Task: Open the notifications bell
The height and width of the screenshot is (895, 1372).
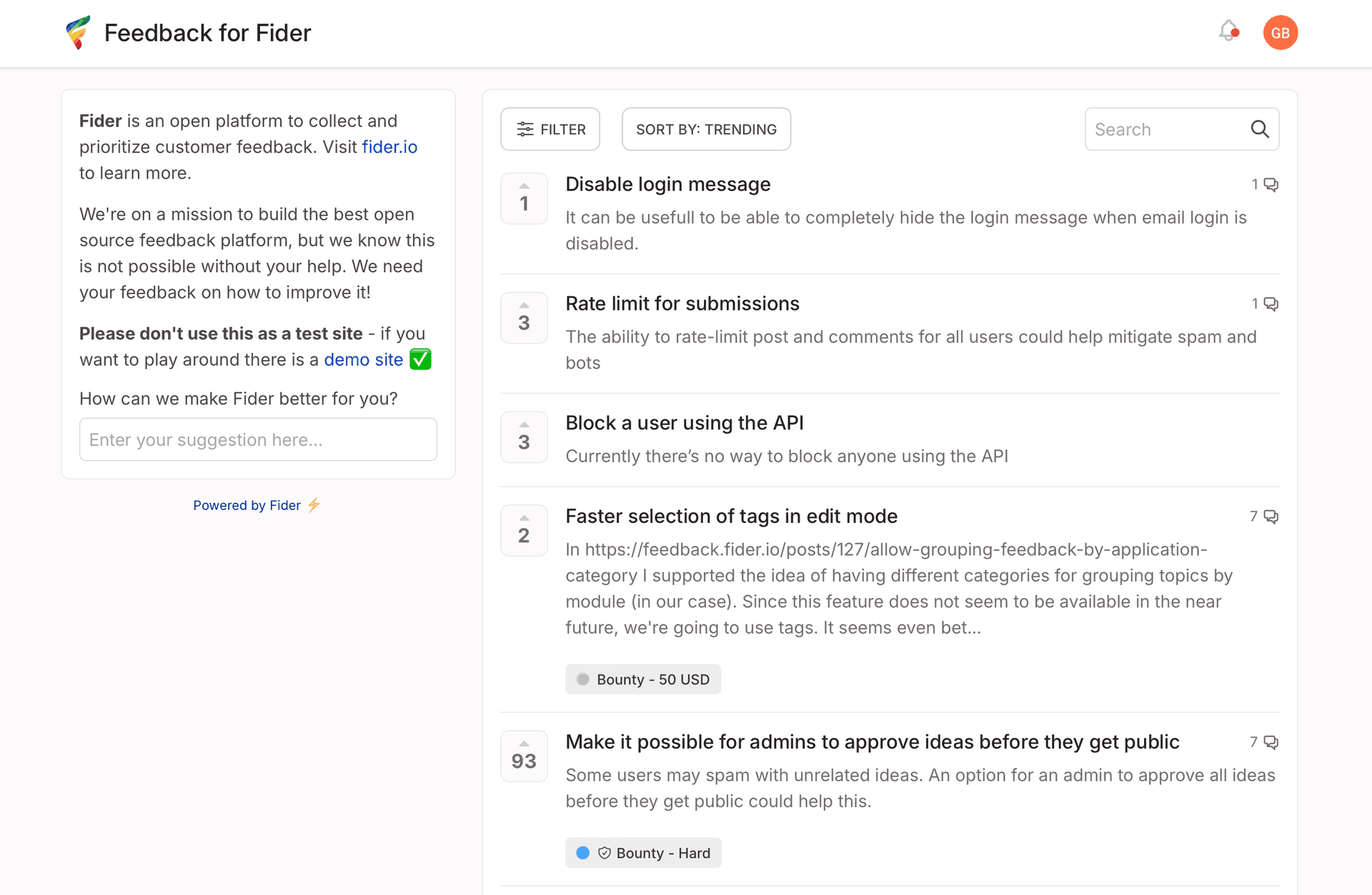Action: tap(1228, 31)
